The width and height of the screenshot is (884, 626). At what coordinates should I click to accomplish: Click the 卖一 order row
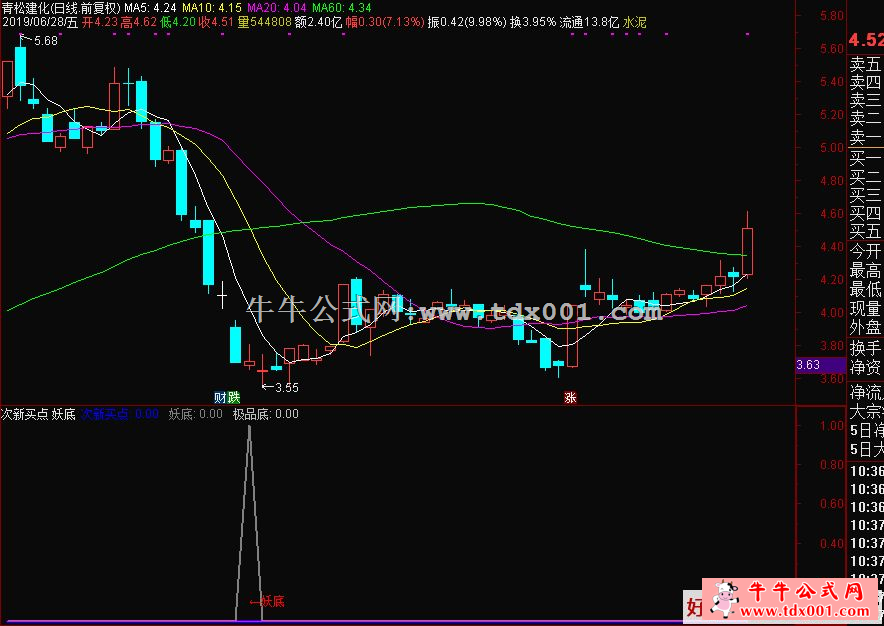click(x=866, y=137)
